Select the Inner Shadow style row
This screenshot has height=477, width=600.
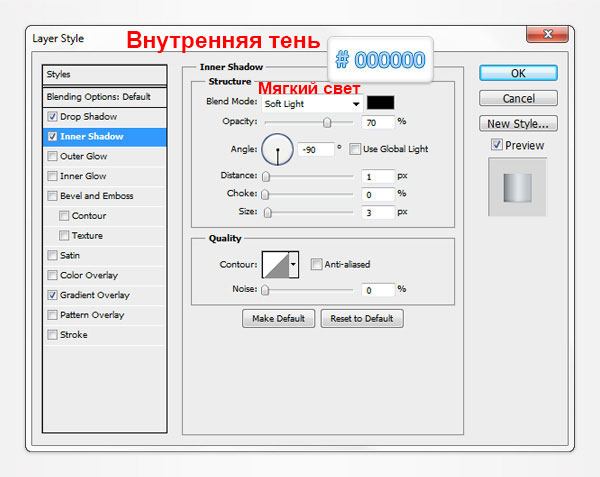[105, 137]
